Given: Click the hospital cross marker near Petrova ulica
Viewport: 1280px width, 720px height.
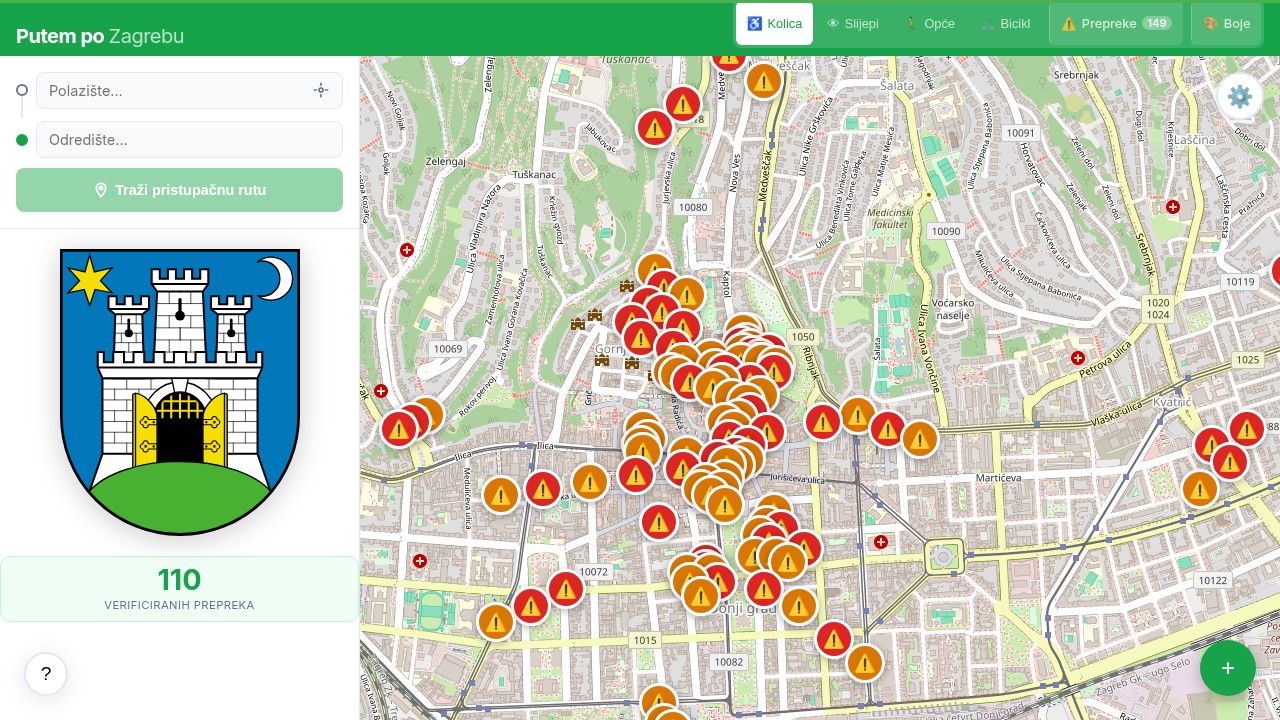Looking at the screenshot, I should click(1078, 358).
